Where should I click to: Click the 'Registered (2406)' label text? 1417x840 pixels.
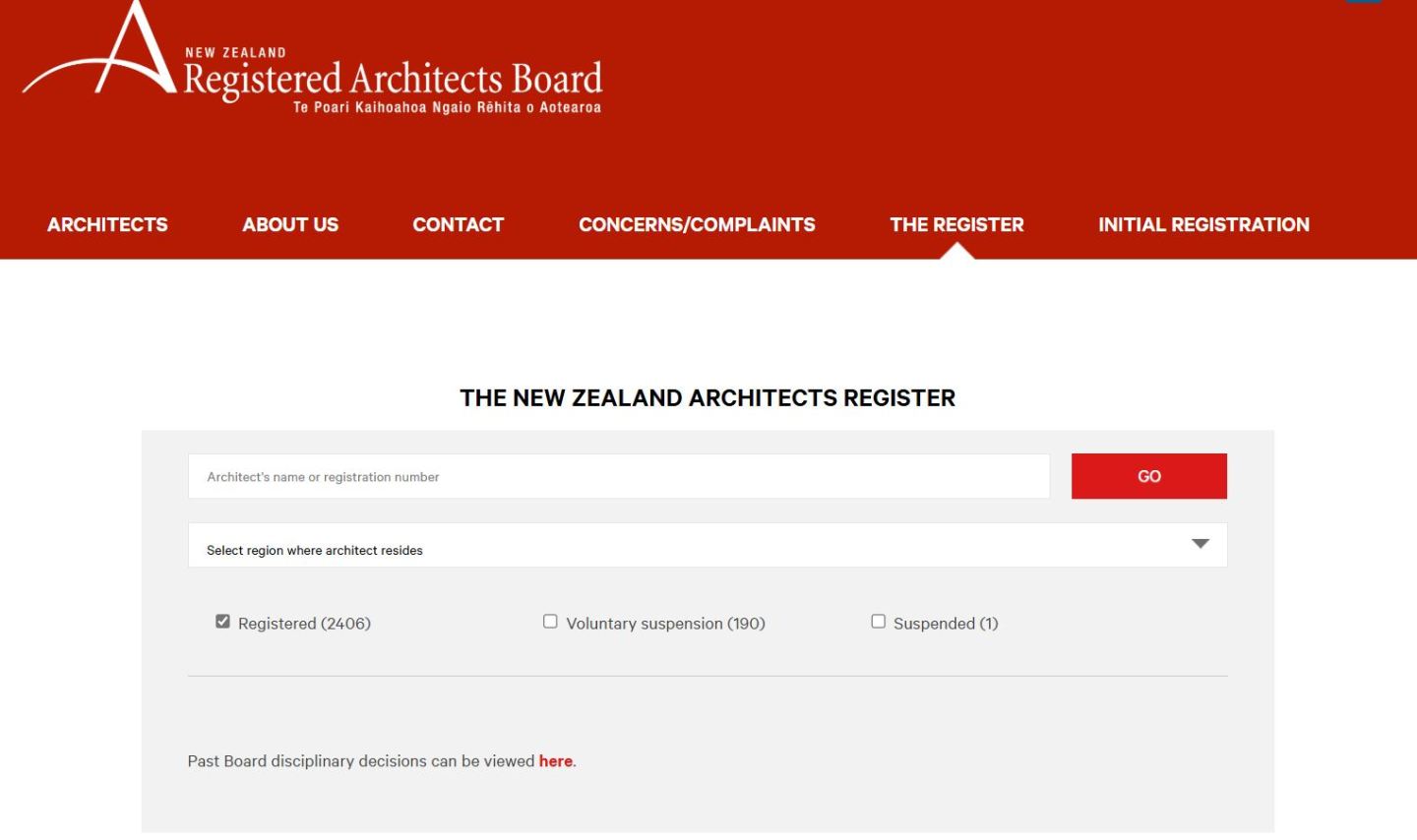(304, 624)
